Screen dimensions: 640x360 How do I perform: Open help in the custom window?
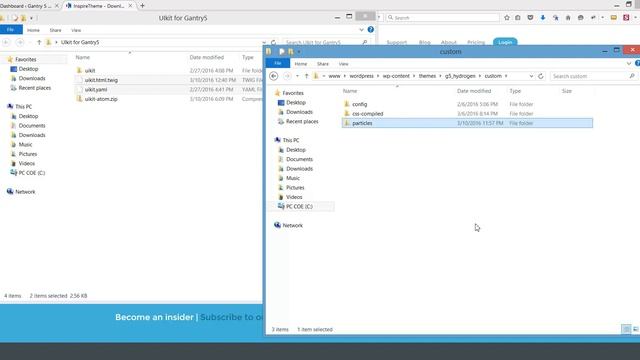(x=637, y=63)
